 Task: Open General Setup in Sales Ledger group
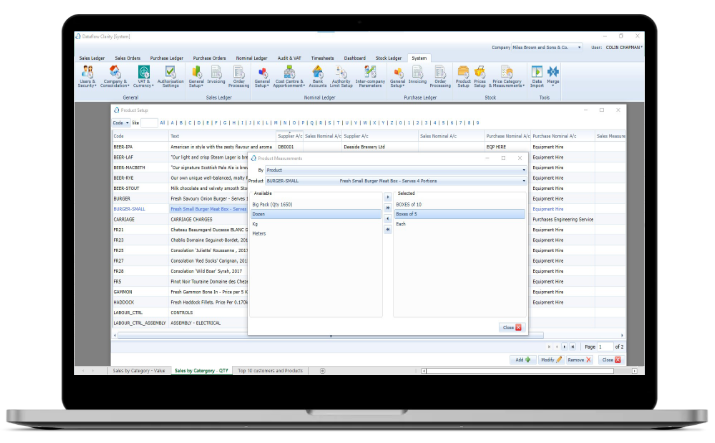[197, 76]
